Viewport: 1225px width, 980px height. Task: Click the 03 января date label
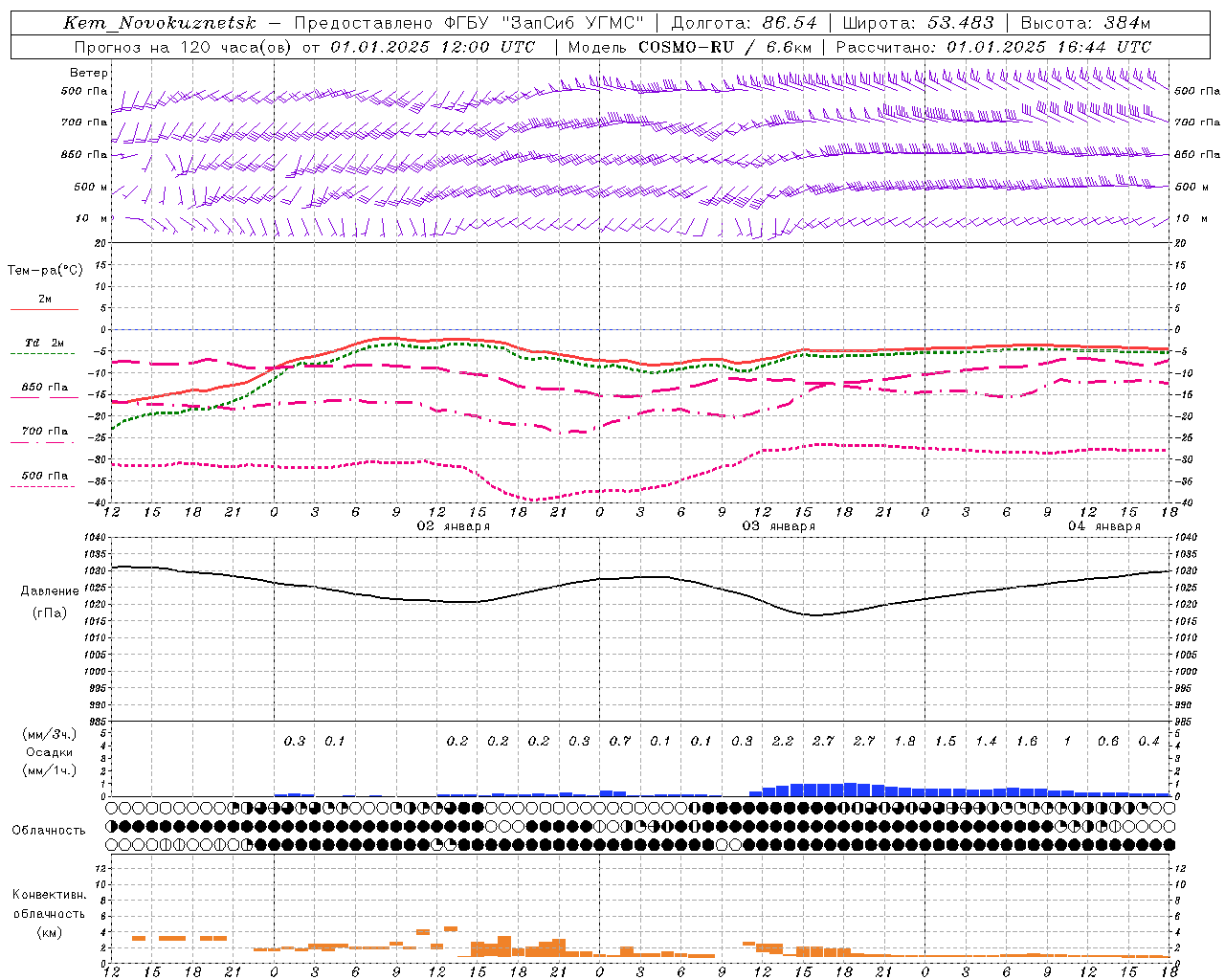[x=779, y=526]
